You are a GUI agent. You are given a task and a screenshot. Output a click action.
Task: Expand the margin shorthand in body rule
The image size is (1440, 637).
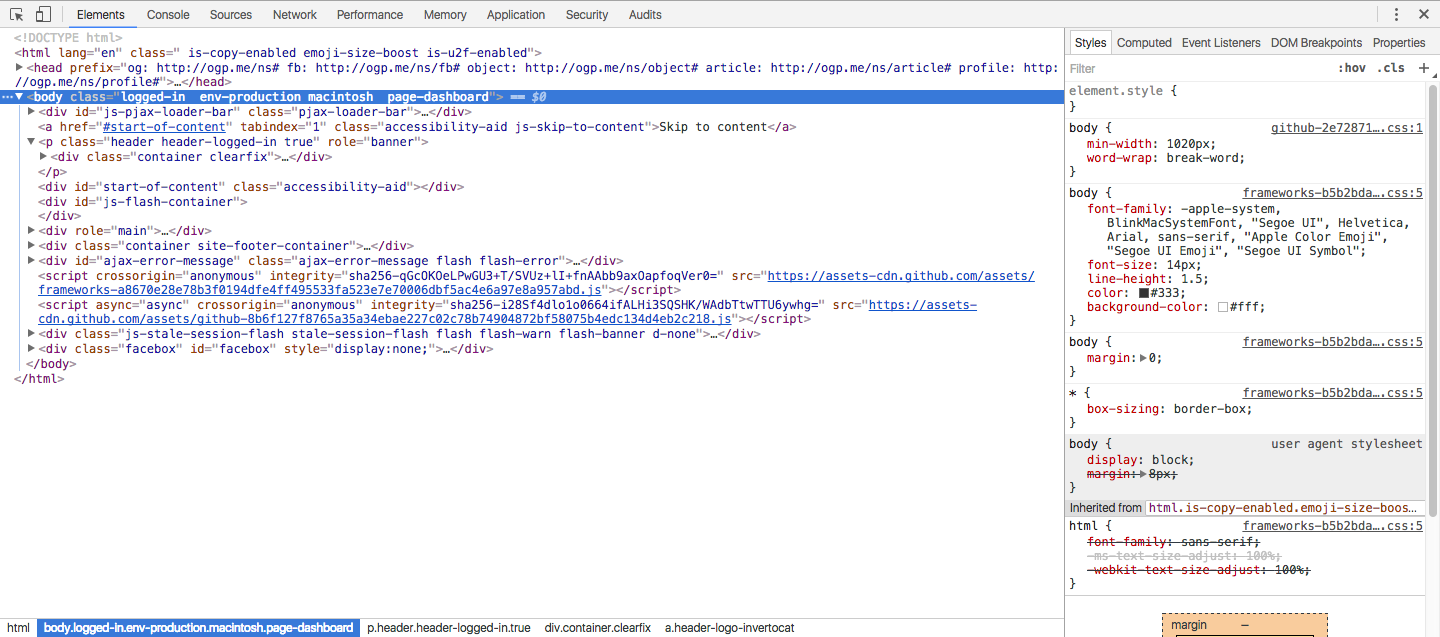point(1144,358)
